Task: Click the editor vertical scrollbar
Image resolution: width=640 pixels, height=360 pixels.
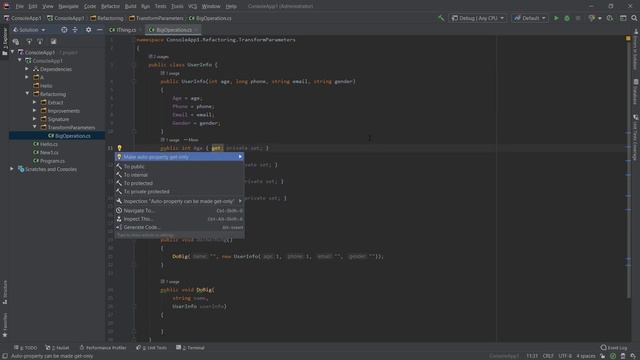Action: 628,169
